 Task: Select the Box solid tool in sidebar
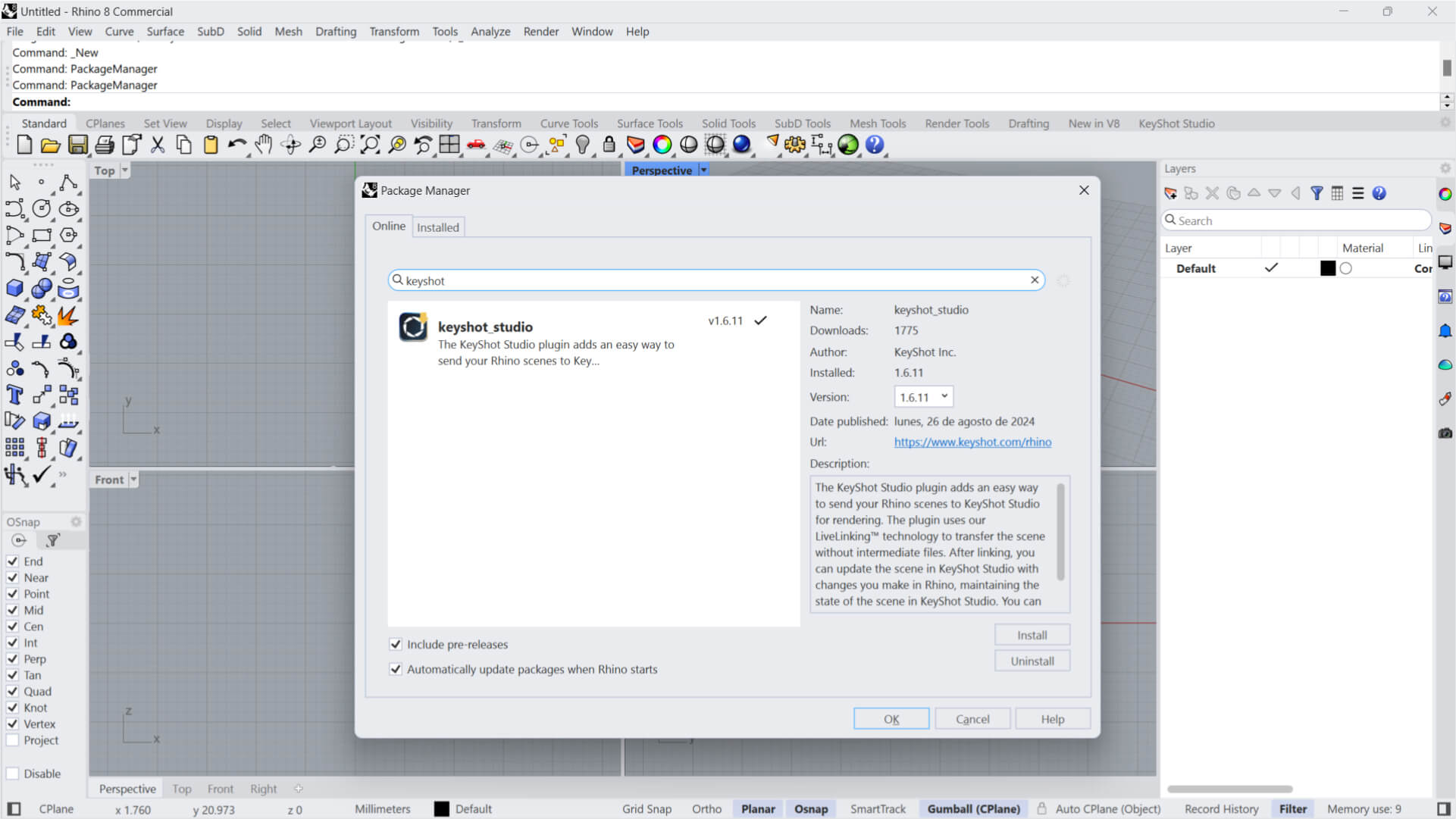(14, 289)
